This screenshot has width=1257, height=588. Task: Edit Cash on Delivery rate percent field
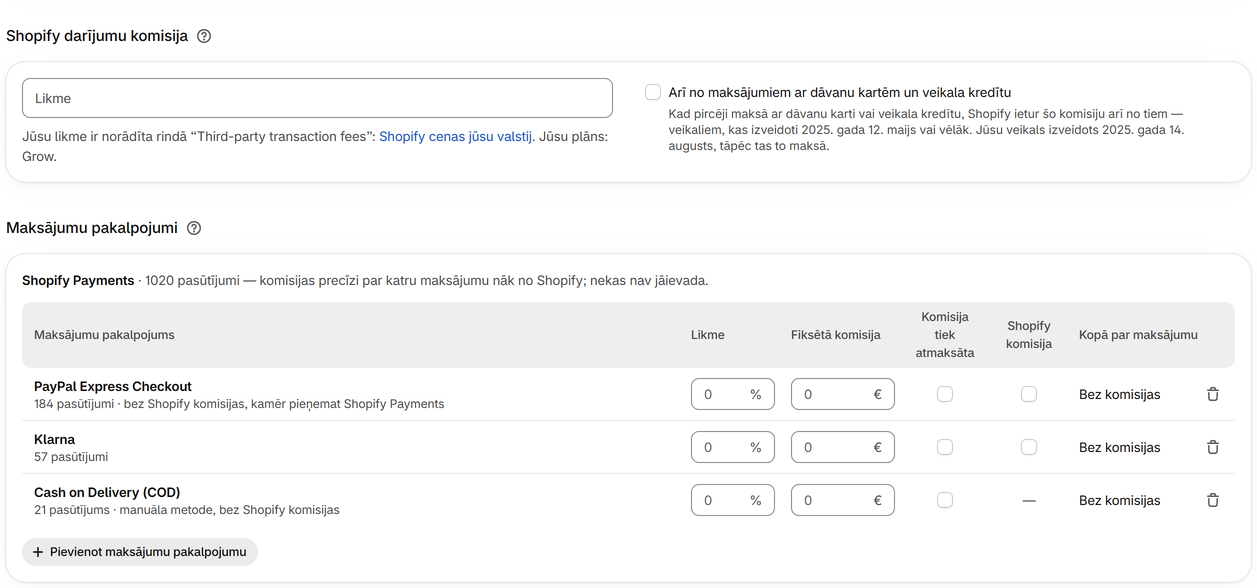click(733, 501)
